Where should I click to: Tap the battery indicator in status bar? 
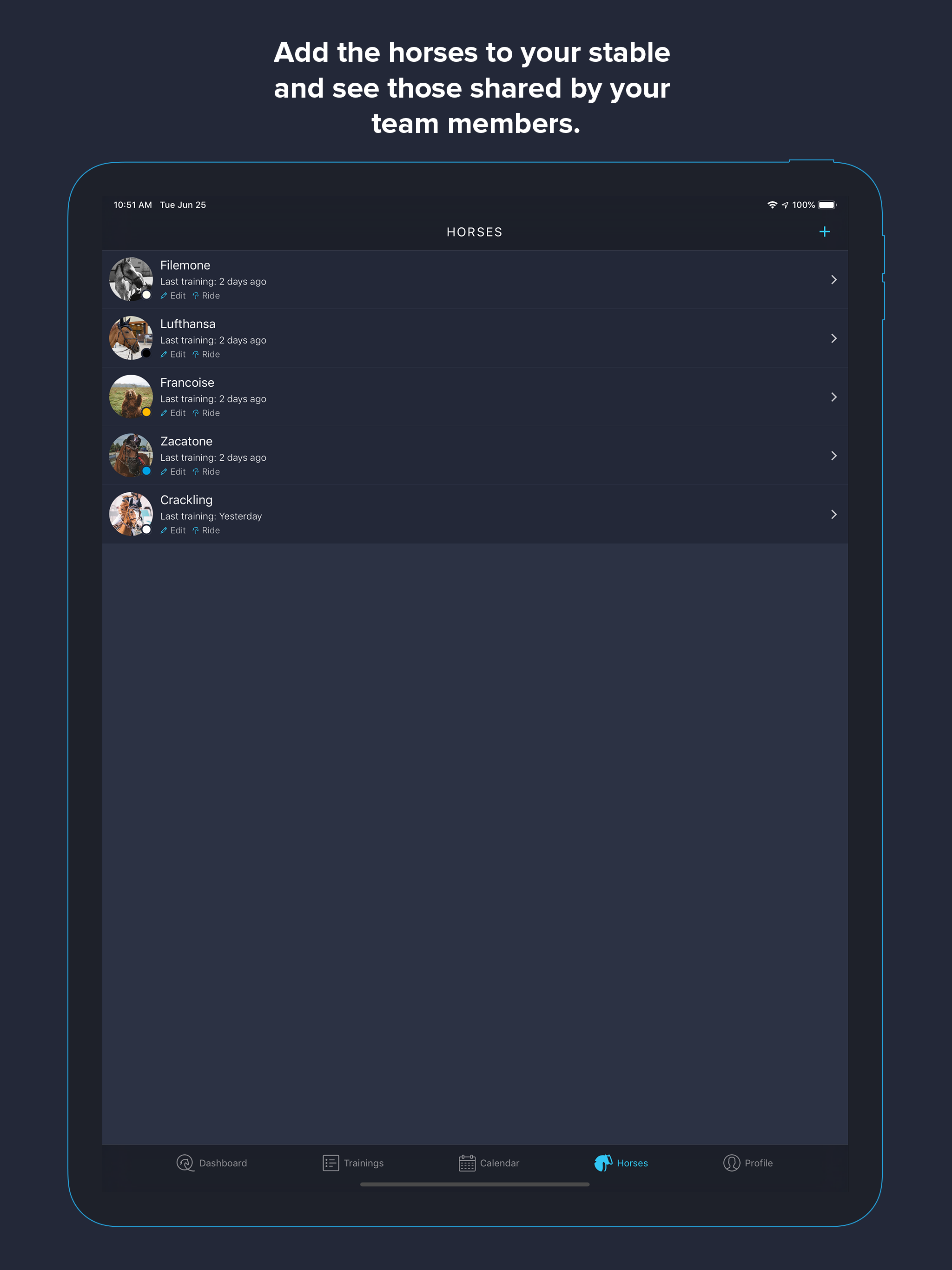827,205
